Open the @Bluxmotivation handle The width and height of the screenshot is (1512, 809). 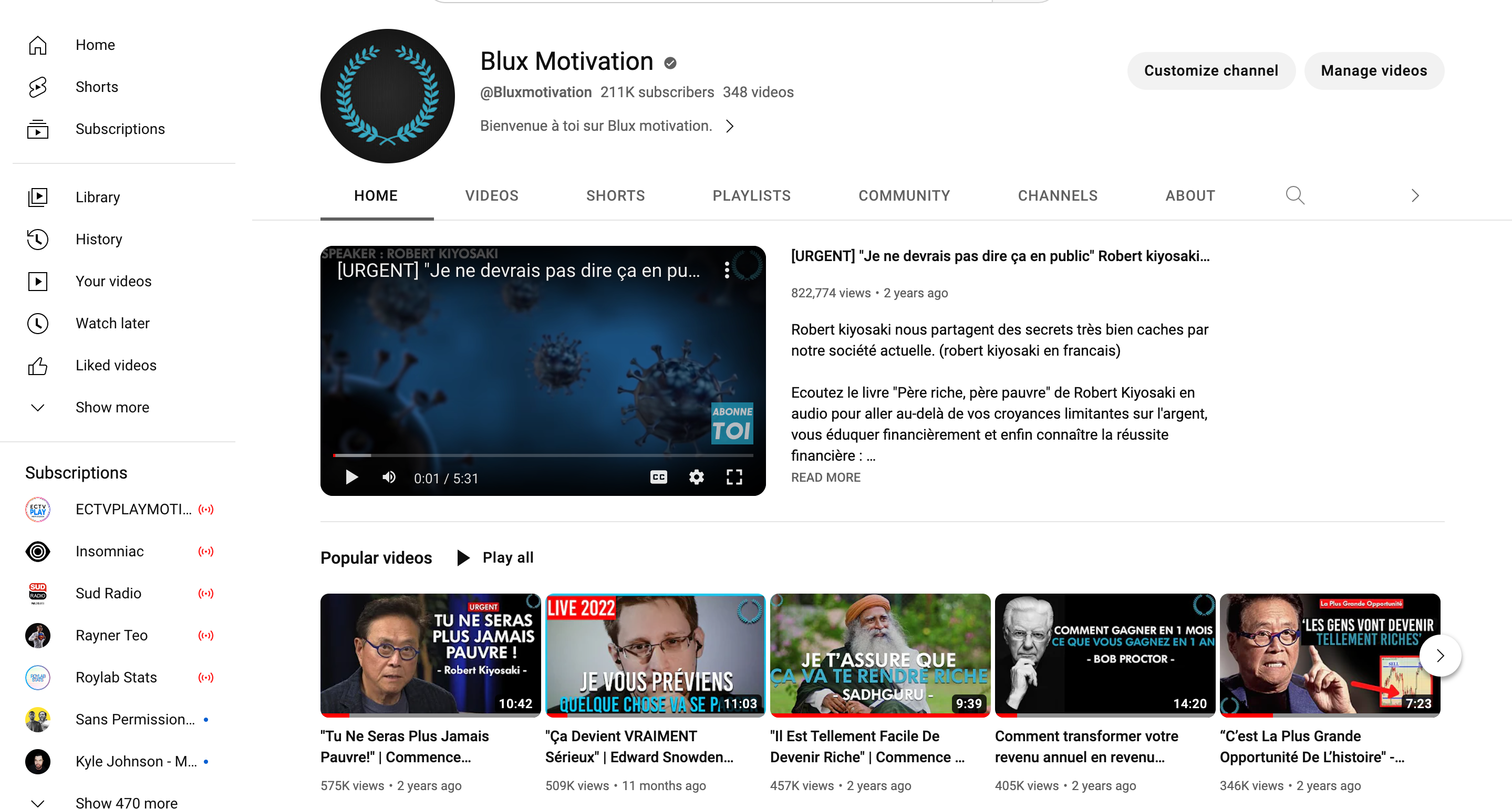pyautogui.click(x=536, y=93)
